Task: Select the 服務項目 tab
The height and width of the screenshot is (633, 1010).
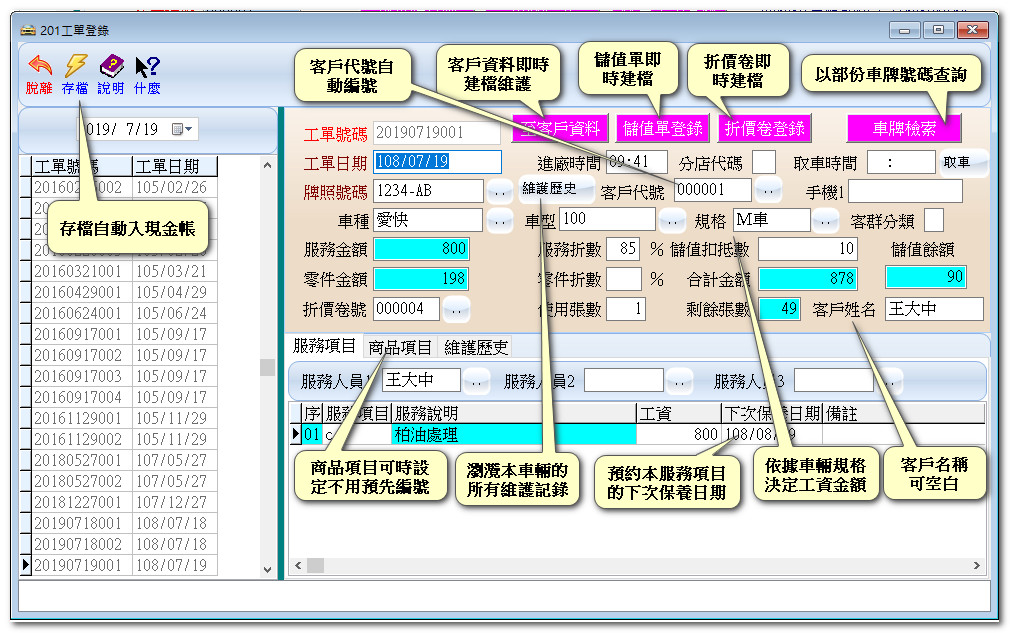Action: (324, 347)
